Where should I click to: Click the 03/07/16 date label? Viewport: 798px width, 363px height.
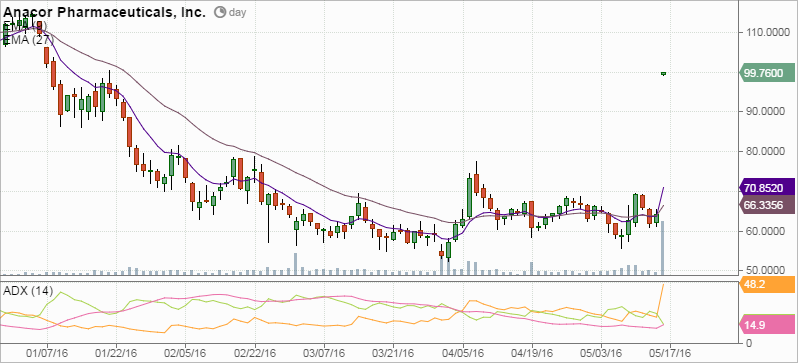pyautogui.click(x=324, y=352)
